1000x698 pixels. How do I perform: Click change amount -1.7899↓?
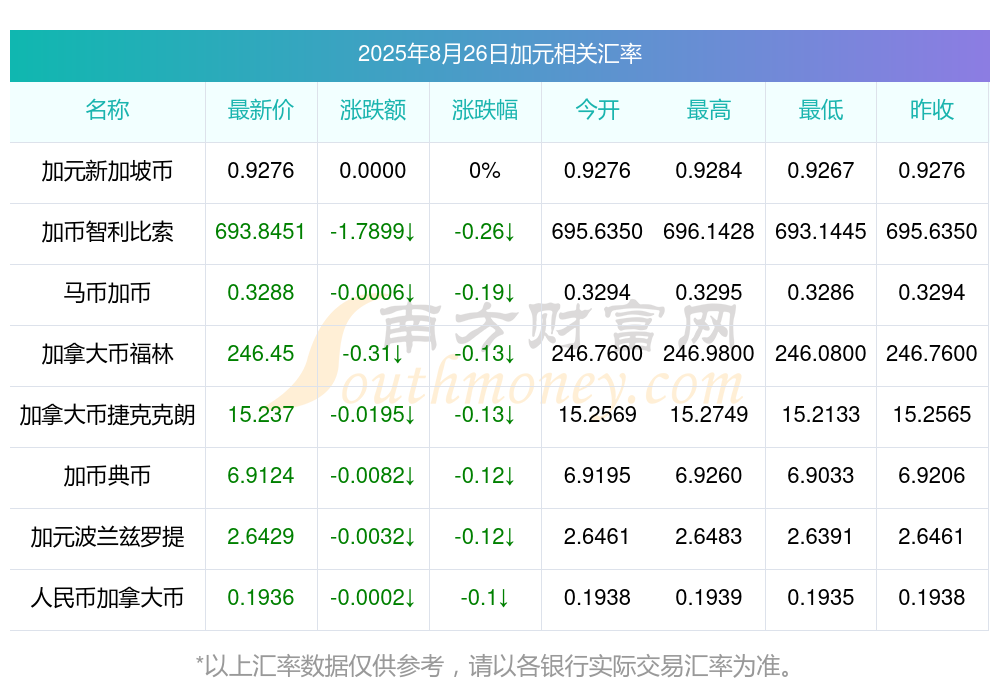coord(372,232)
